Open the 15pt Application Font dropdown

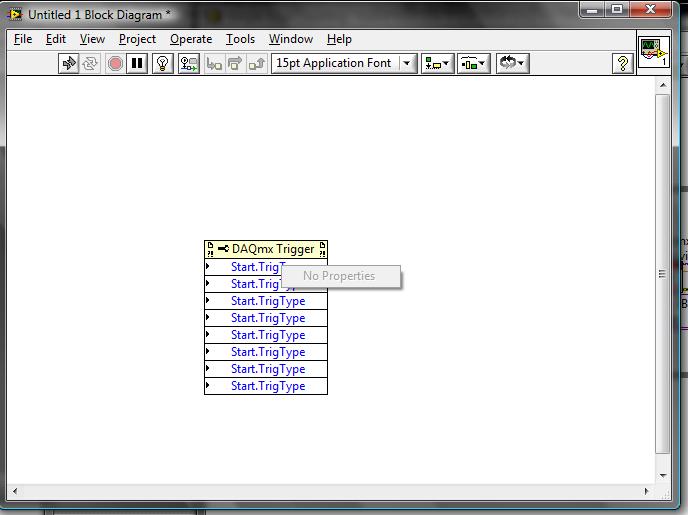(x=344, y=64)
